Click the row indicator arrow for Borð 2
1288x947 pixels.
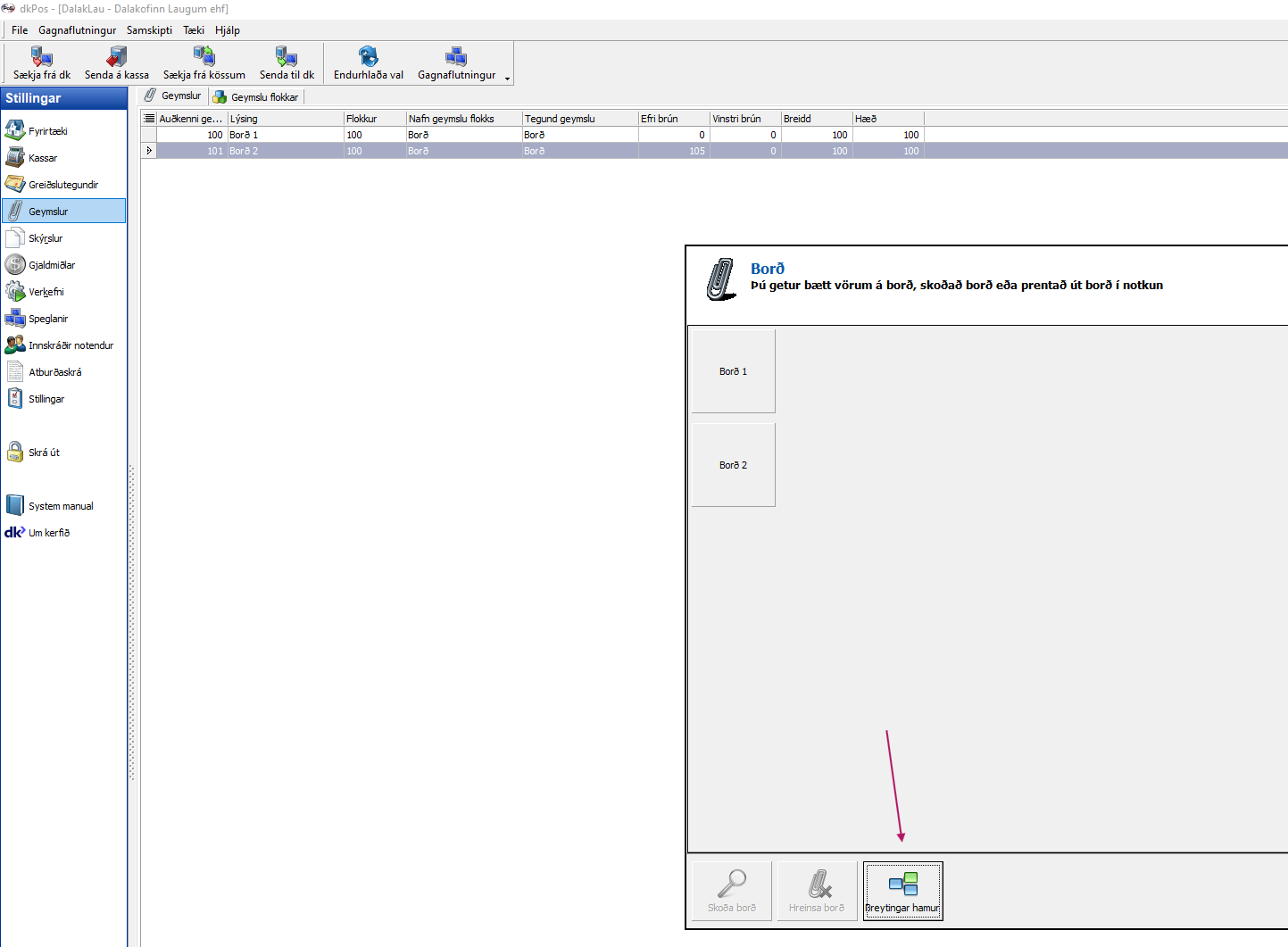(x=149, y=151)
